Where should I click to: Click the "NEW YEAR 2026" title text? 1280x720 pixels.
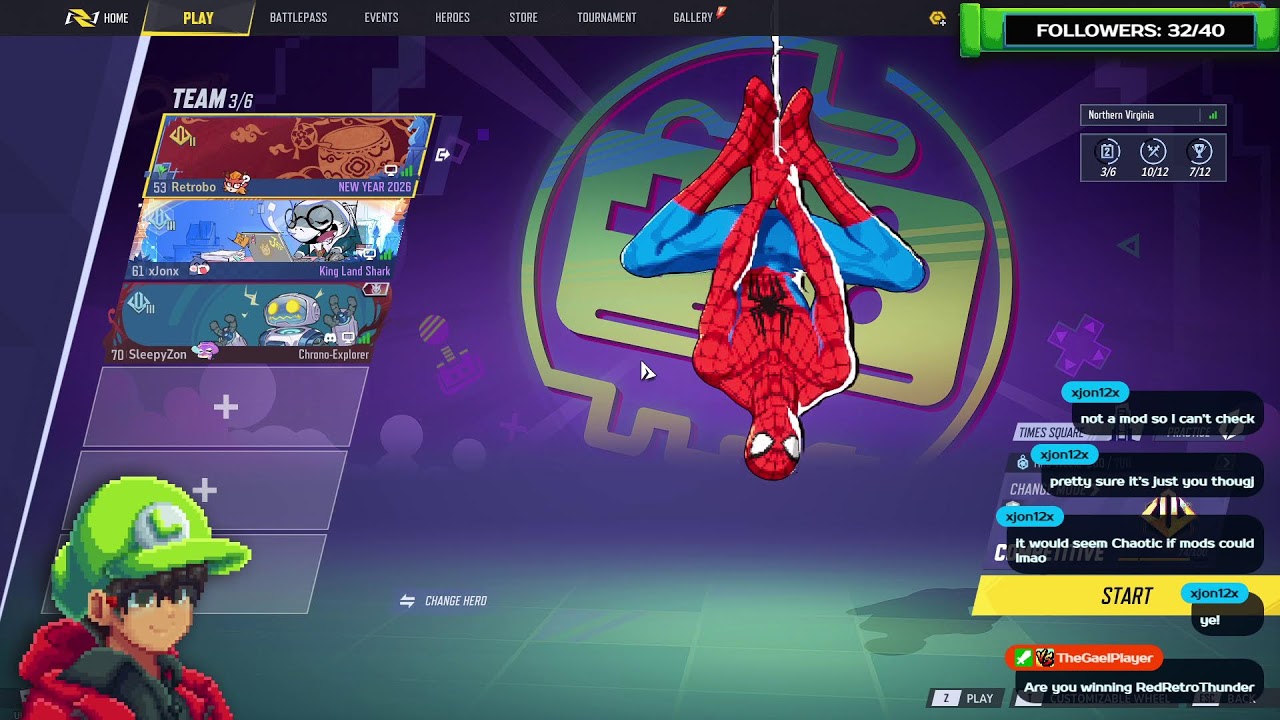pos(375,187)
